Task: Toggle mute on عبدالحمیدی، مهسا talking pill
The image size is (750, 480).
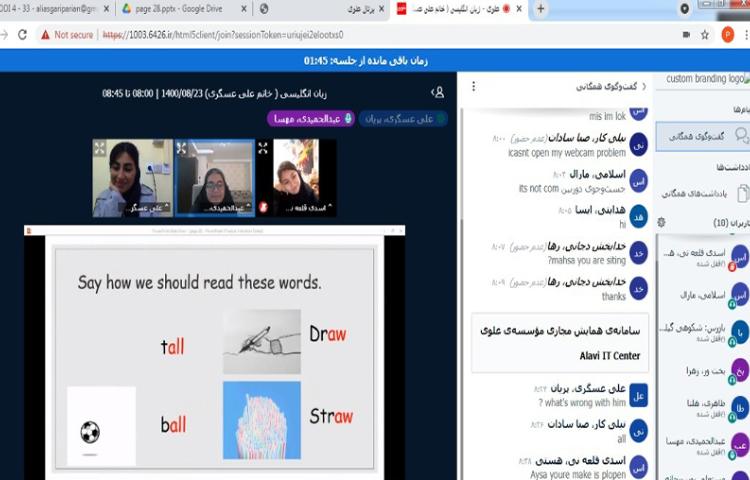Action: pyautogui.click(x=311, y=119)
